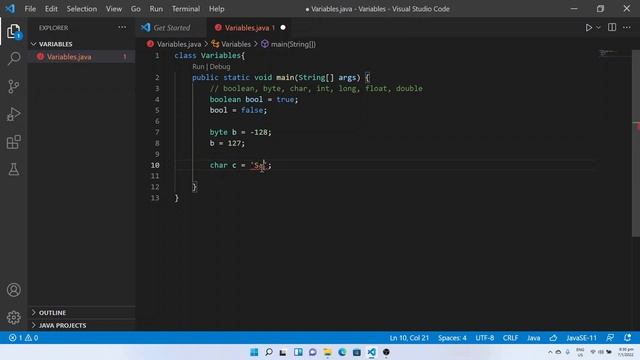Change indentation via Spaces: 4

(452, 338)
